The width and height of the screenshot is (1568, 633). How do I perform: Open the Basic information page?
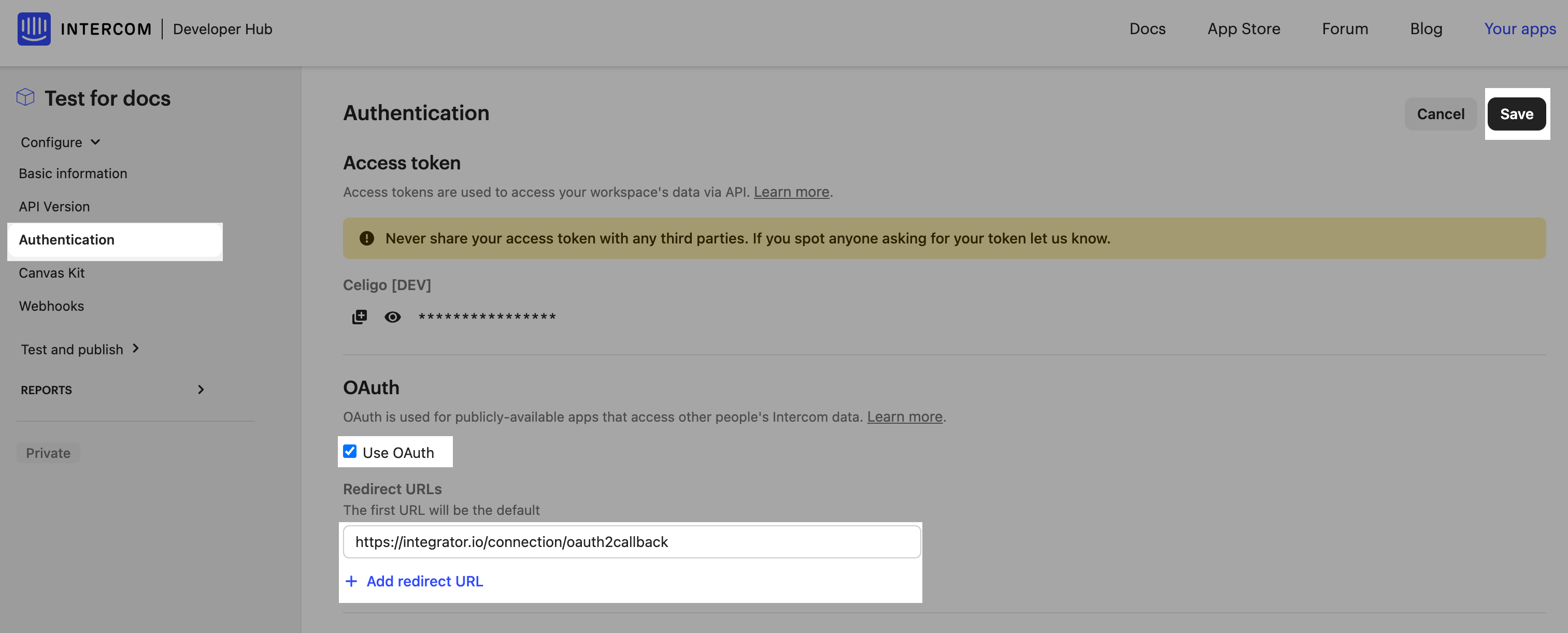[73, 174]
